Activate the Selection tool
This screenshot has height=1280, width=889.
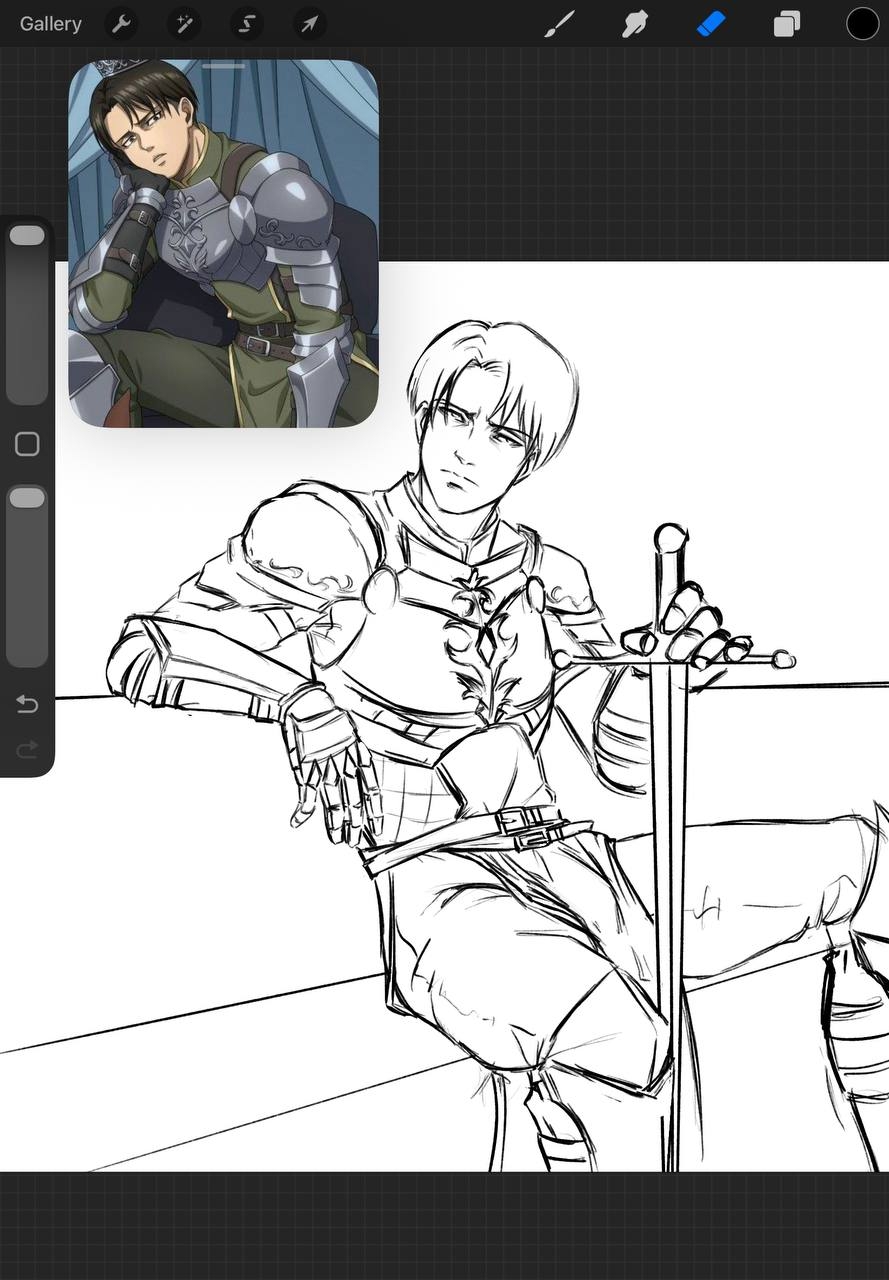coord(246,24)
